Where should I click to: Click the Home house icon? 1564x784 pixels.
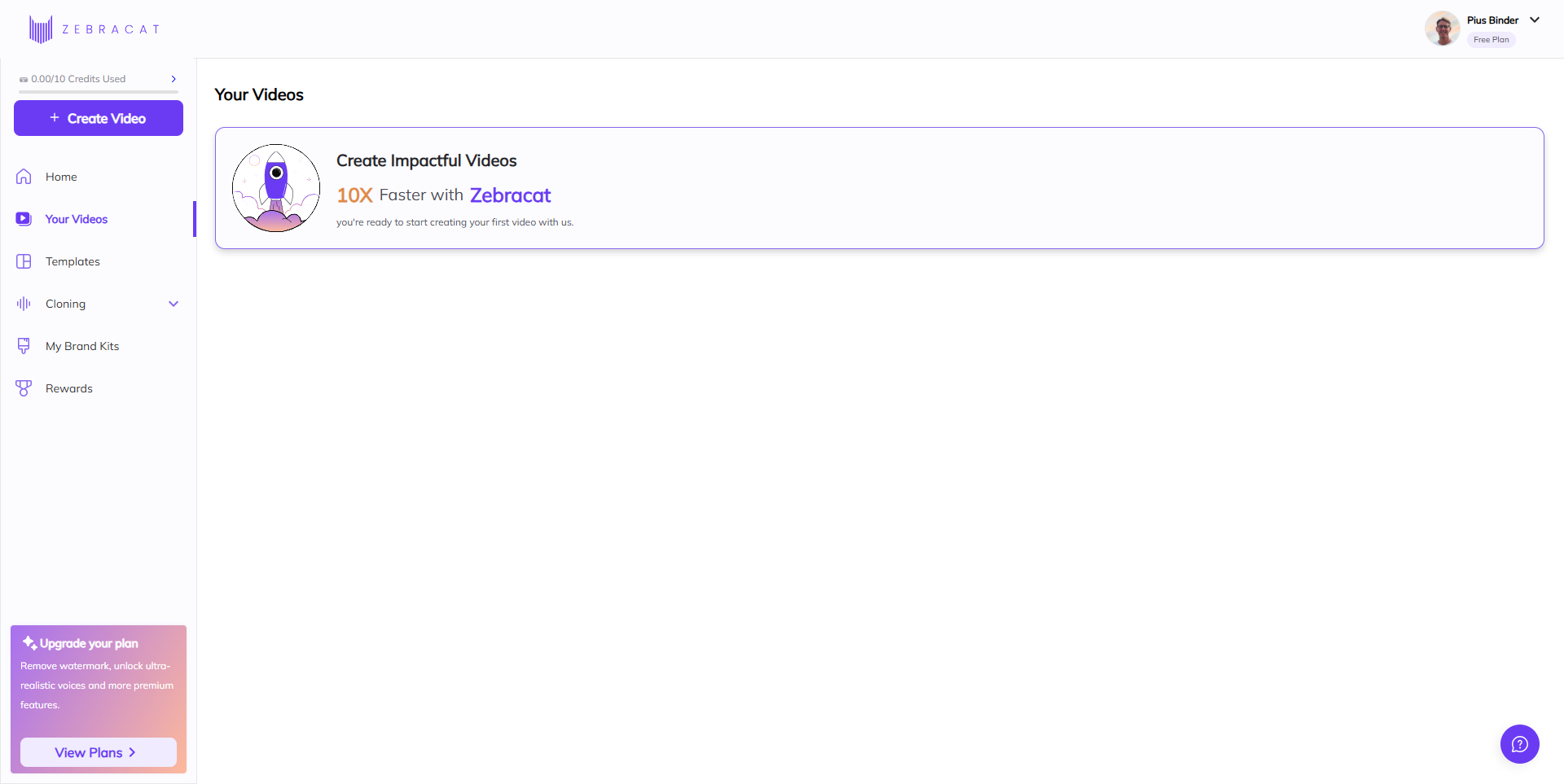point(24,177)
